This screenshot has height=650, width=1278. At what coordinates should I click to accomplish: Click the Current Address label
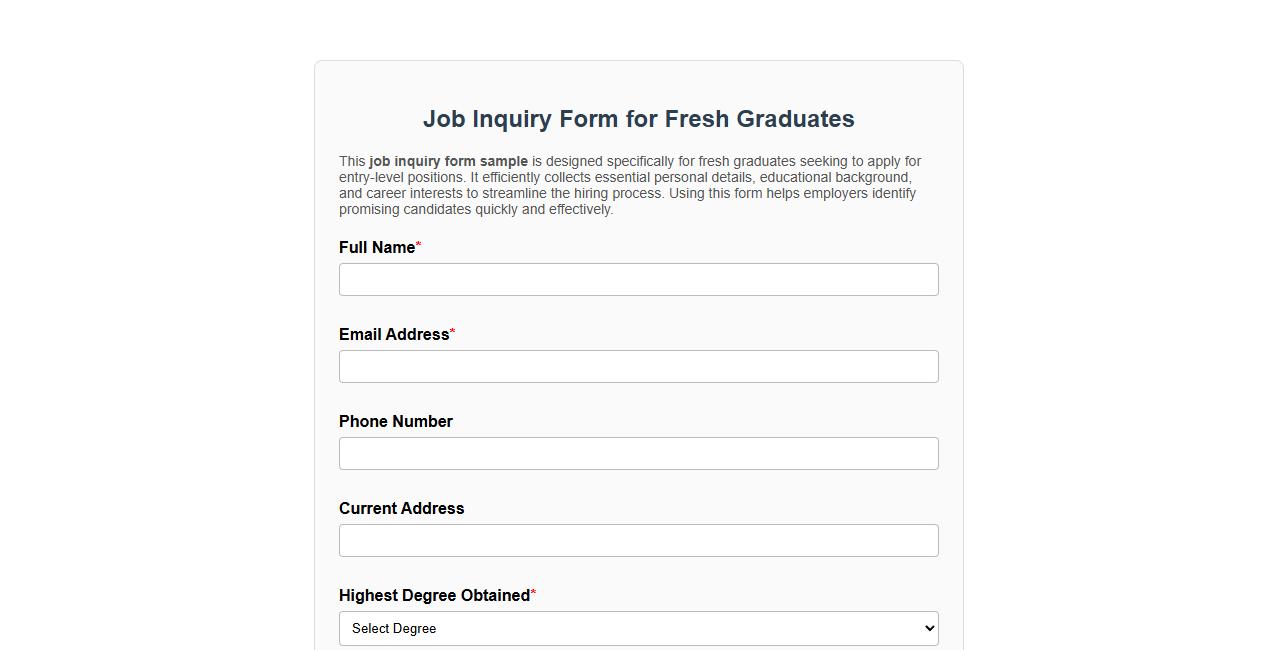[x=401, y=508]
